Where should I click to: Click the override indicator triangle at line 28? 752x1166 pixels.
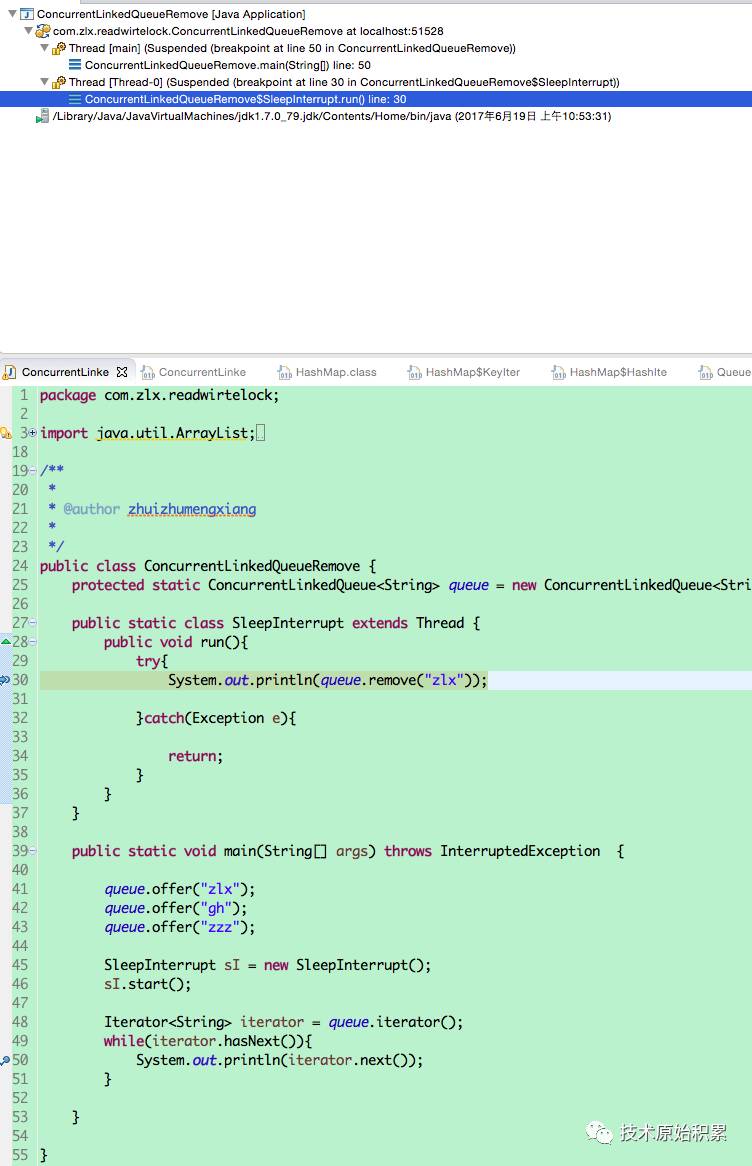click(5, 641)
